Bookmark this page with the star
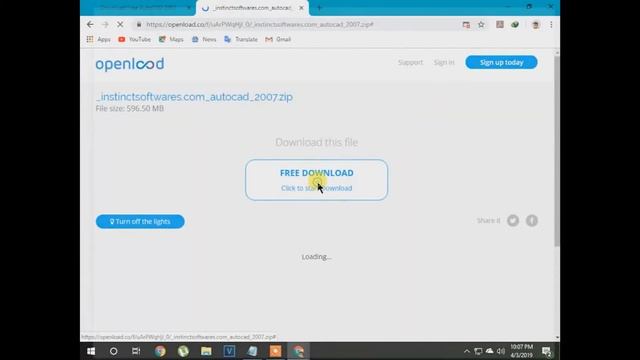 [x=481, y=24]
